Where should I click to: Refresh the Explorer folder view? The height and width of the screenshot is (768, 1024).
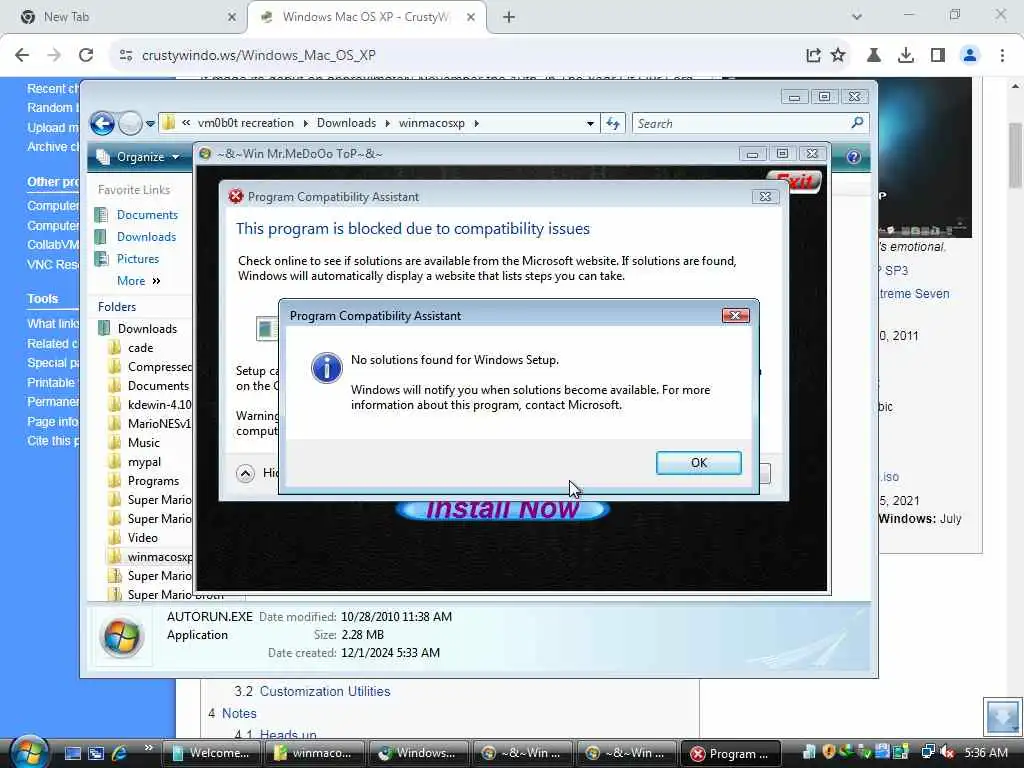tap(613, 123)
